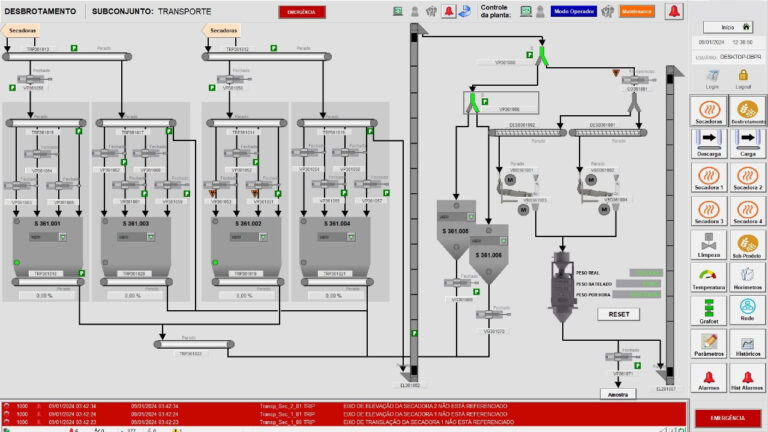This screenshot has height=432, width=768.
Task: Click green monitor icon left of header user icon
Action: [x=398, y=11]
